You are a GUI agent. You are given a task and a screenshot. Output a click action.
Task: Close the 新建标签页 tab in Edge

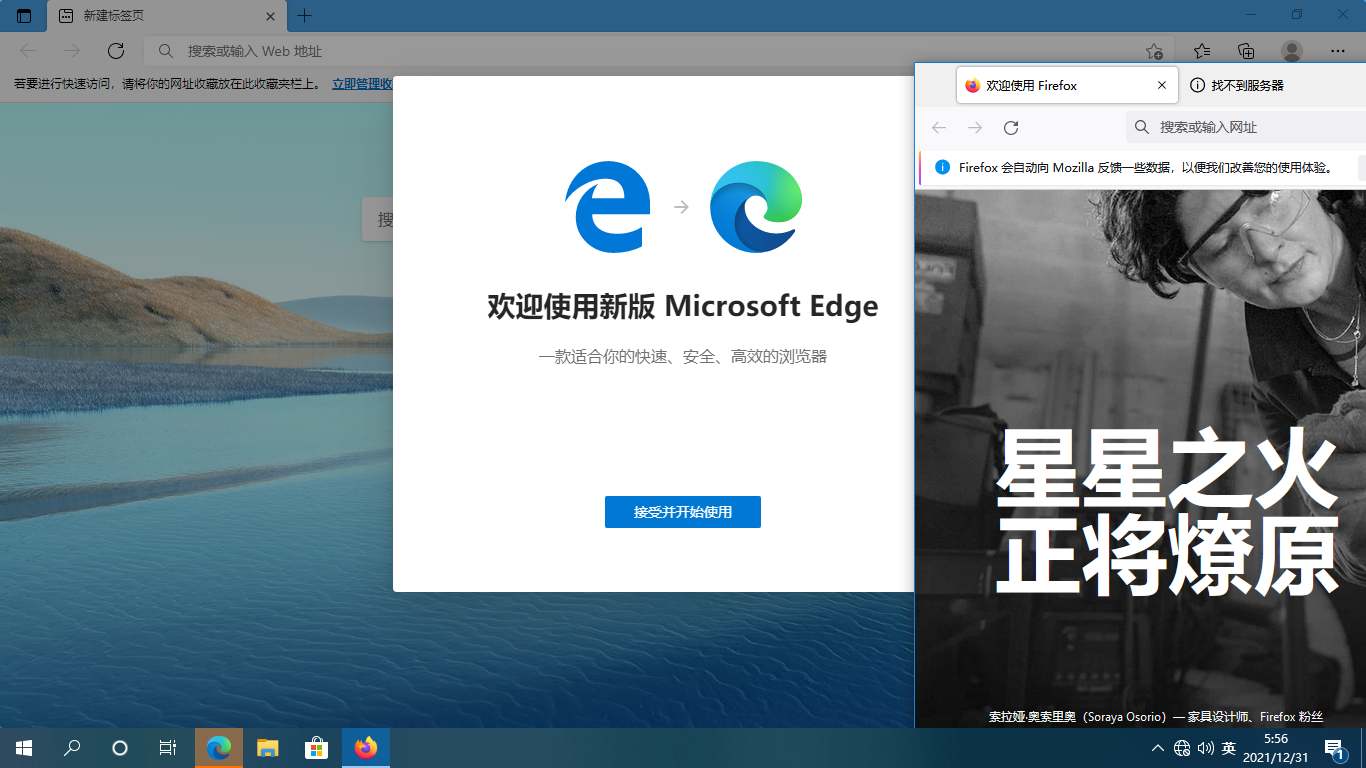pos(270,16)
